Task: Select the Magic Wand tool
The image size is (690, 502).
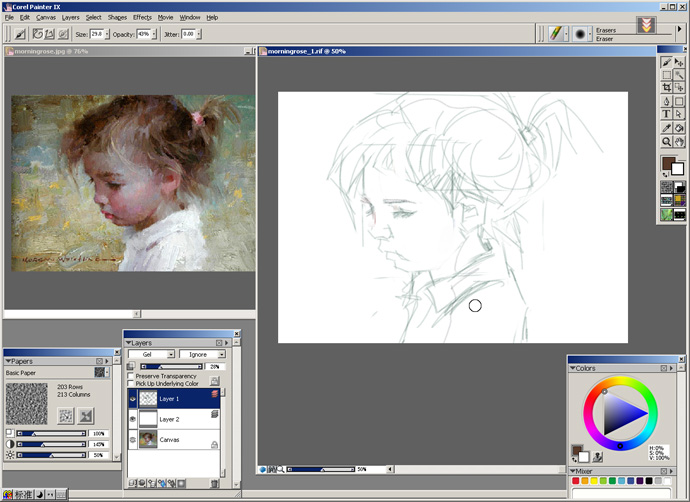Action: [x=679, y=75]
